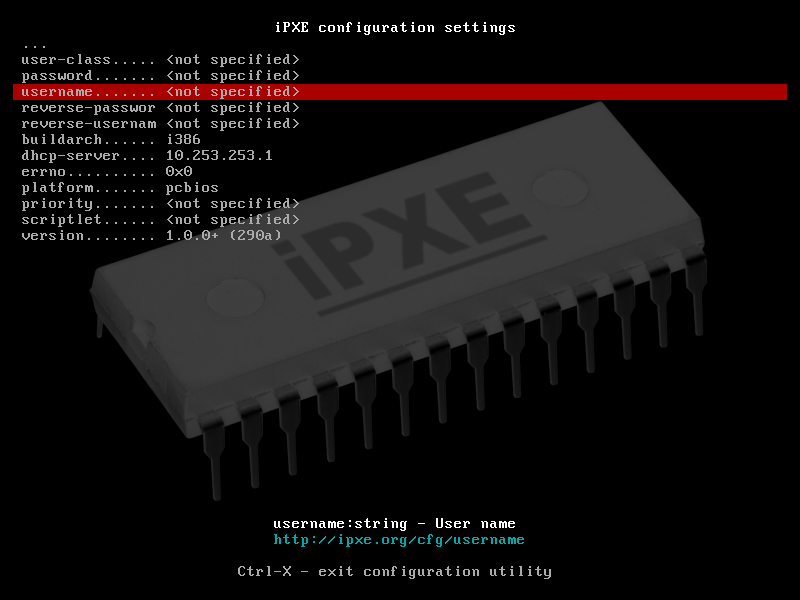800x600 pixels.
Task: Click the 'username:string - User name' description
Action: 394,524
